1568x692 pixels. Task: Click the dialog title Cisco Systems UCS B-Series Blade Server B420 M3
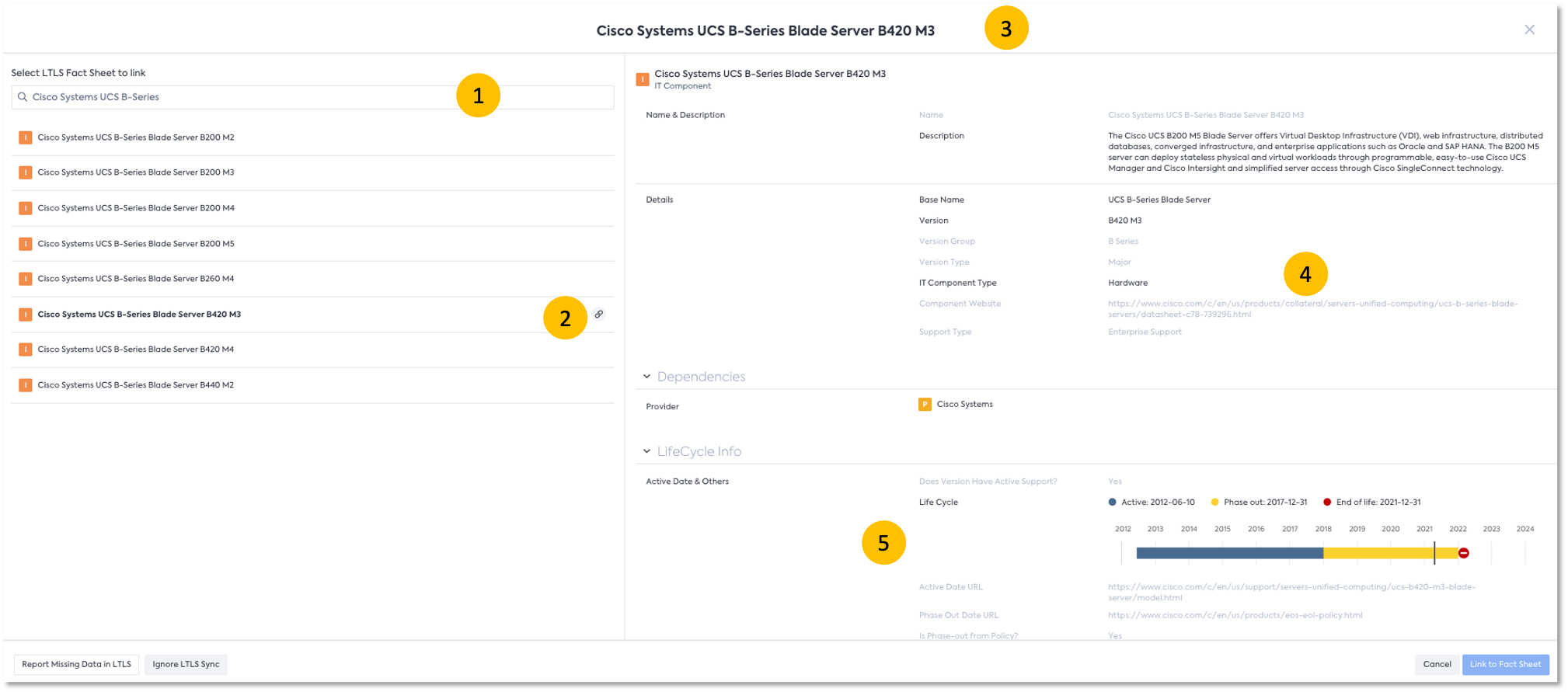pos(765,31)
